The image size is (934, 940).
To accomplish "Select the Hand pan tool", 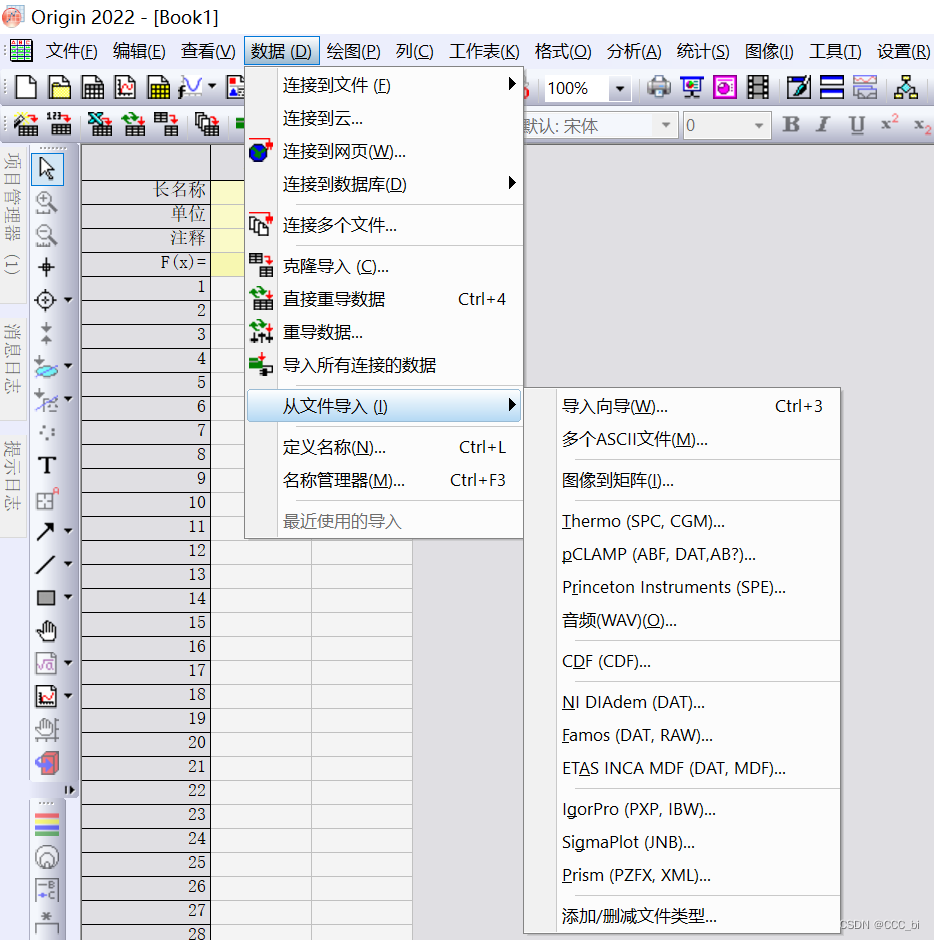I will [47, 630].
